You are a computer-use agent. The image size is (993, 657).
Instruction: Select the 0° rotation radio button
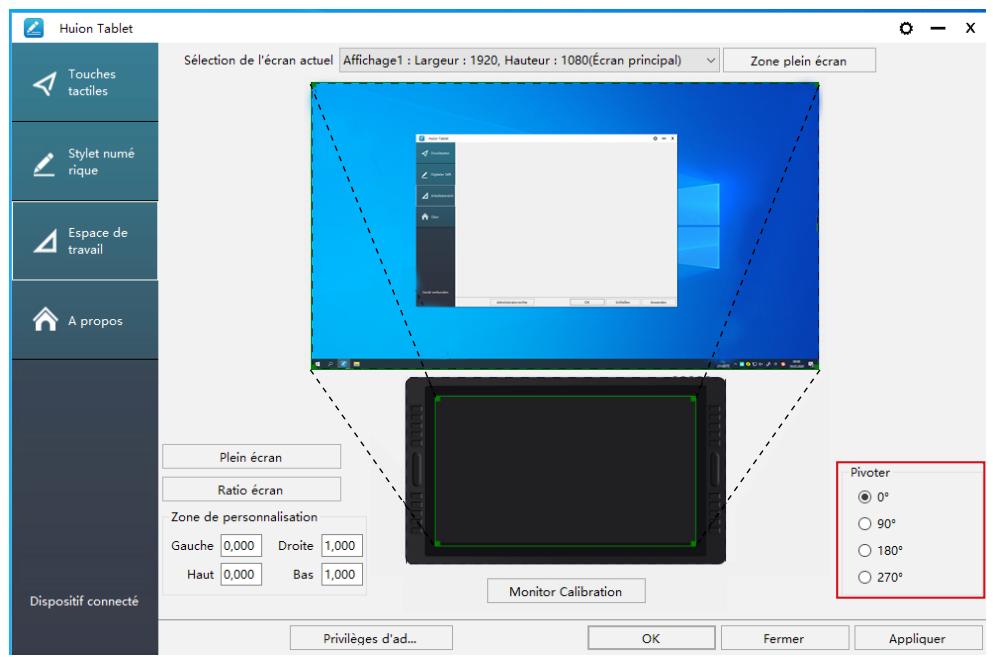pyautogui.click(x=864, y=497)
